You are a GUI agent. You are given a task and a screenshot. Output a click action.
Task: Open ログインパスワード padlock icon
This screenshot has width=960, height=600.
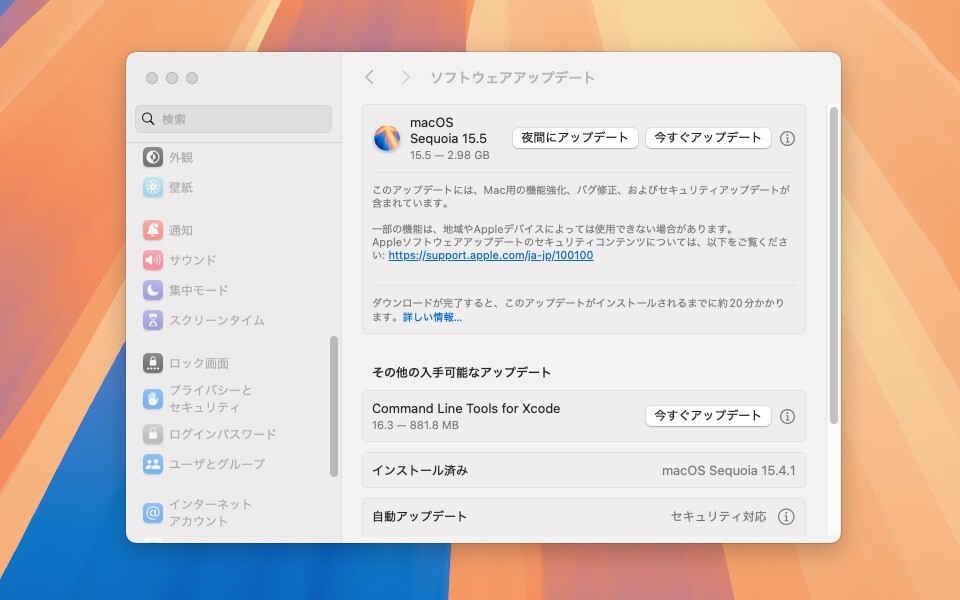click(x=152, y=434)
